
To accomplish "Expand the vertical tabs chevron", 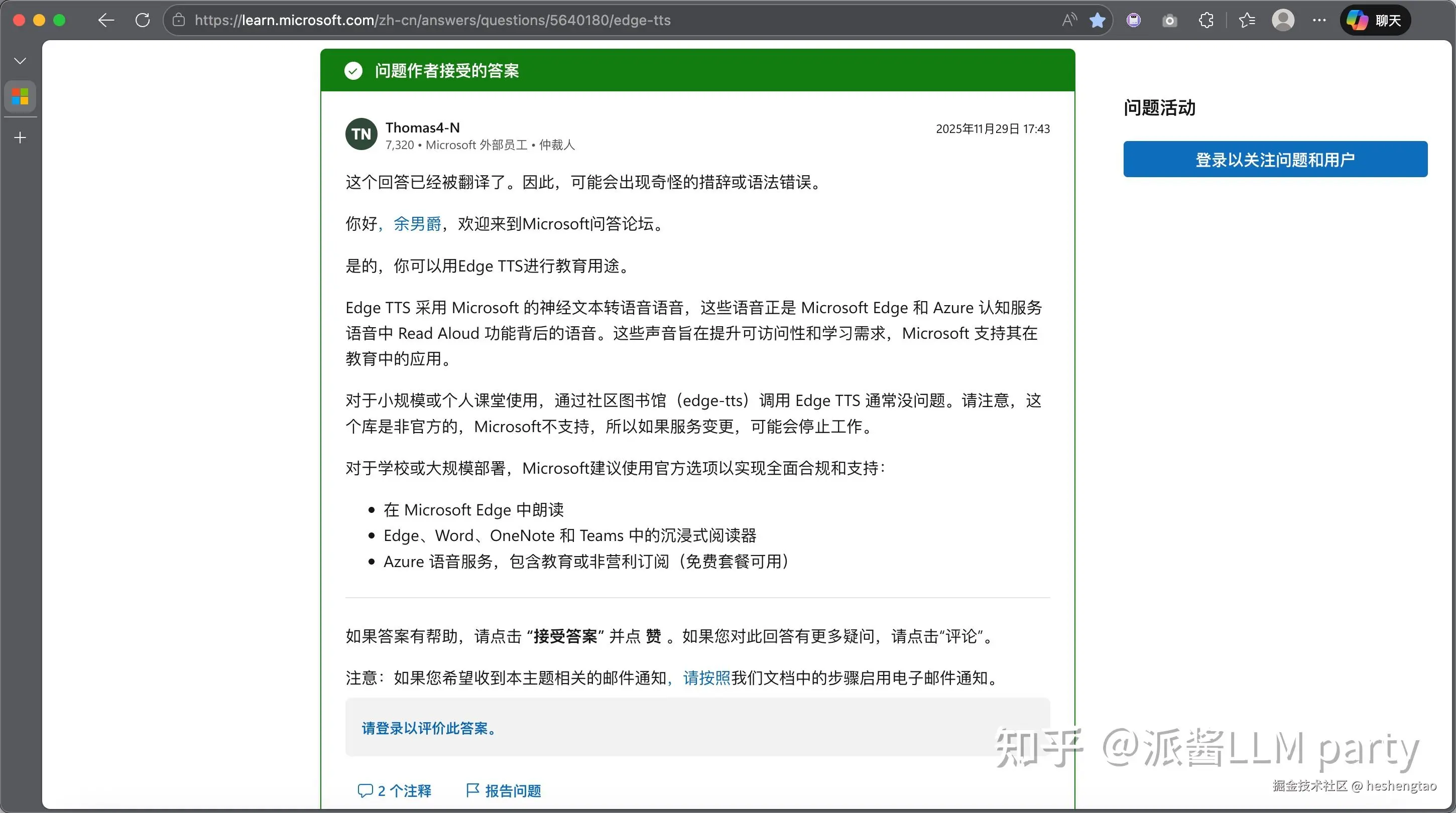I will [21, 60].
